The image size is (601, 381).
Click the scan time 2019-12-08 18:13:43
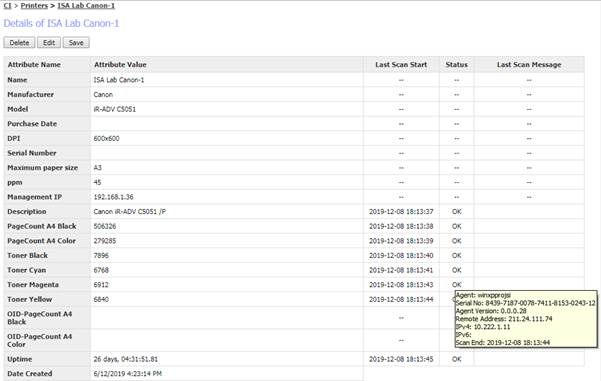tap(401, 285)
